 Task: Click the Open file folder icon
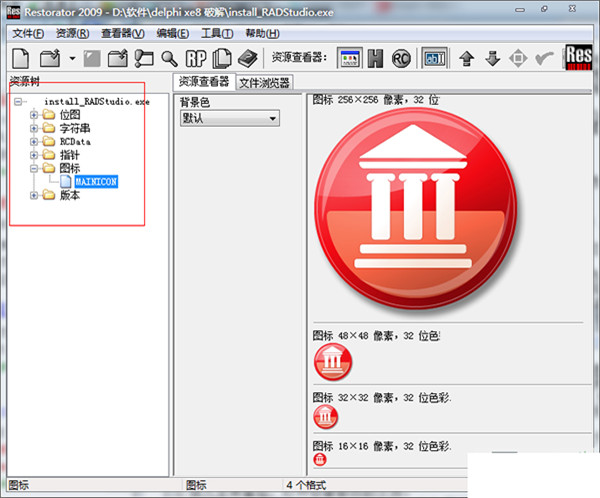pyautogui.click(x=51, y=58)
